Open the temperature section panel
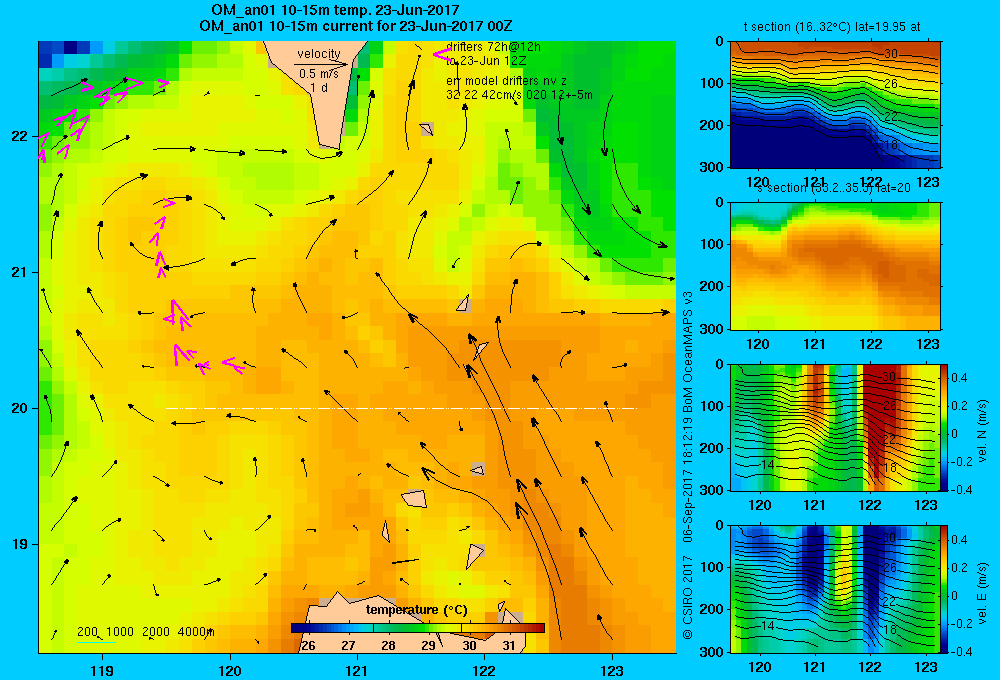The image size is (1000, 680). tap(835, 105)
